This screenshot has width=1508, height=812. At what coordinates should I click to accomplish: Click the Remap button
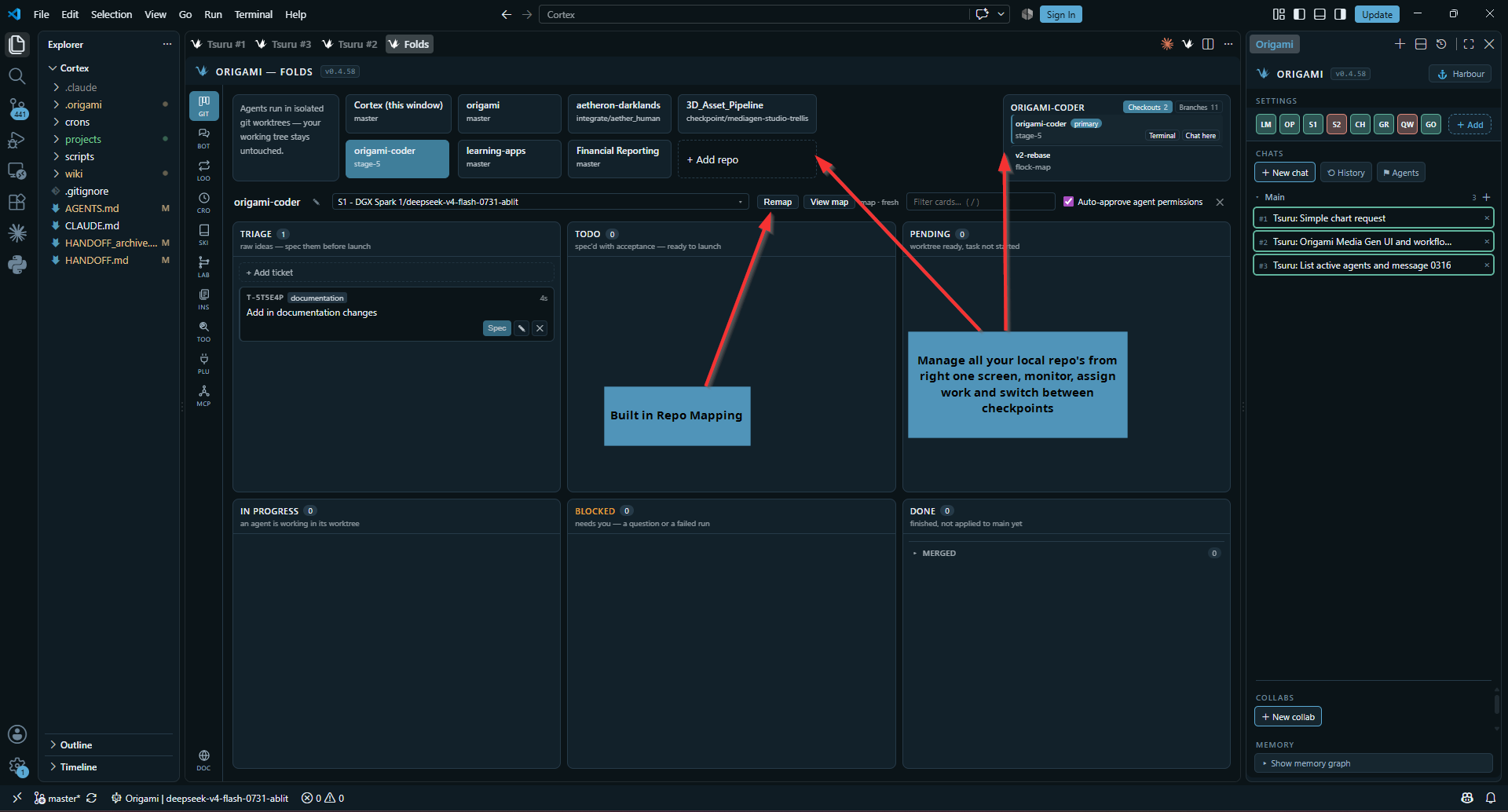coord(778,202)
